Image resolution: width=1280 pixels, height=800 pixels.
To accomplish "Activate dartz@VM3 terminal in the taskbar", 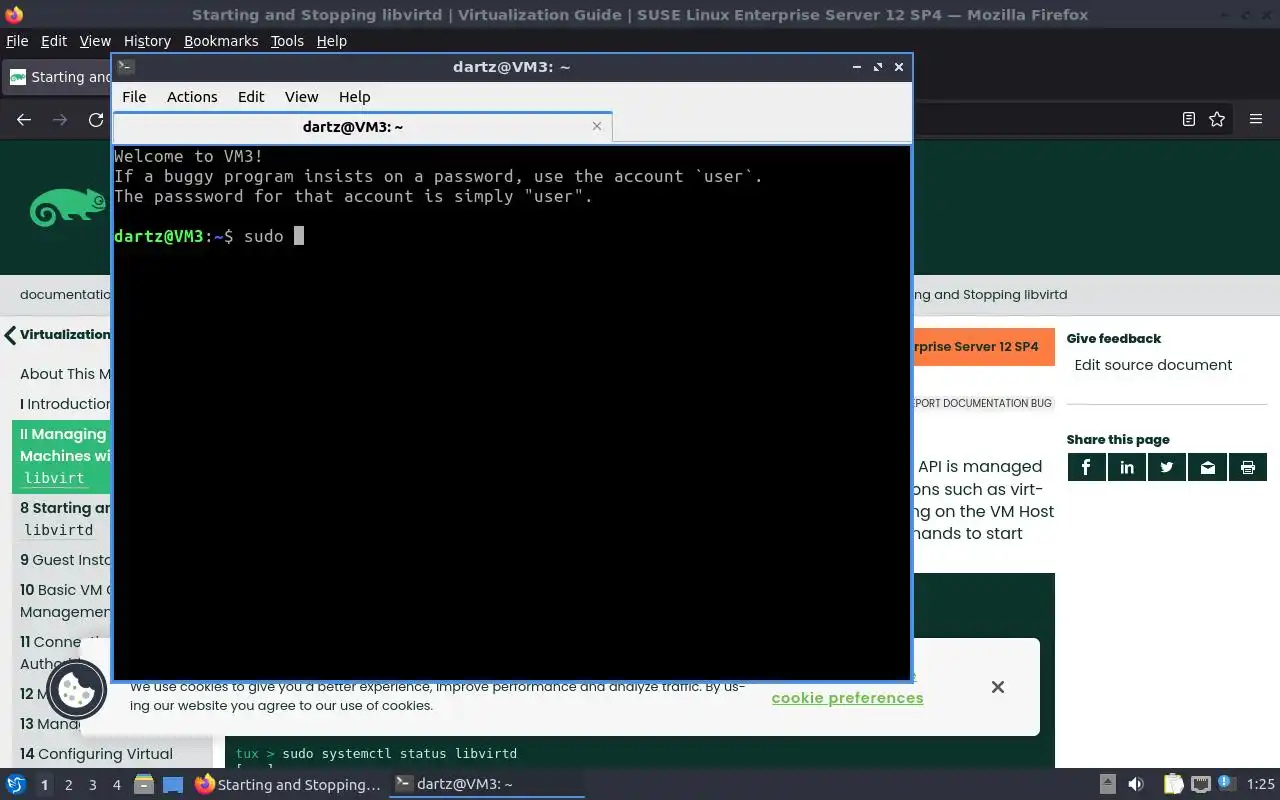I will click(x=487, y=785).
